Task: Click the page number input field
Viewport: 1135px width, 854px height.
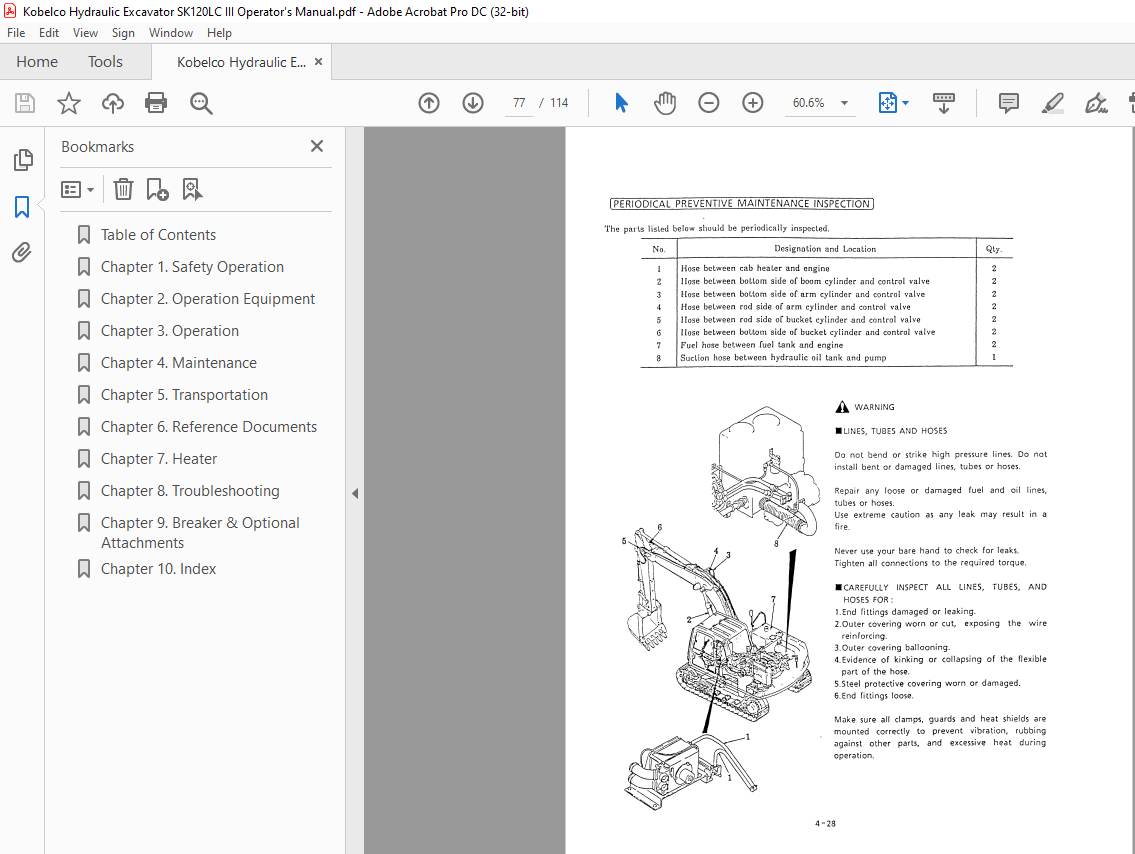Action: tap(518, 103)
